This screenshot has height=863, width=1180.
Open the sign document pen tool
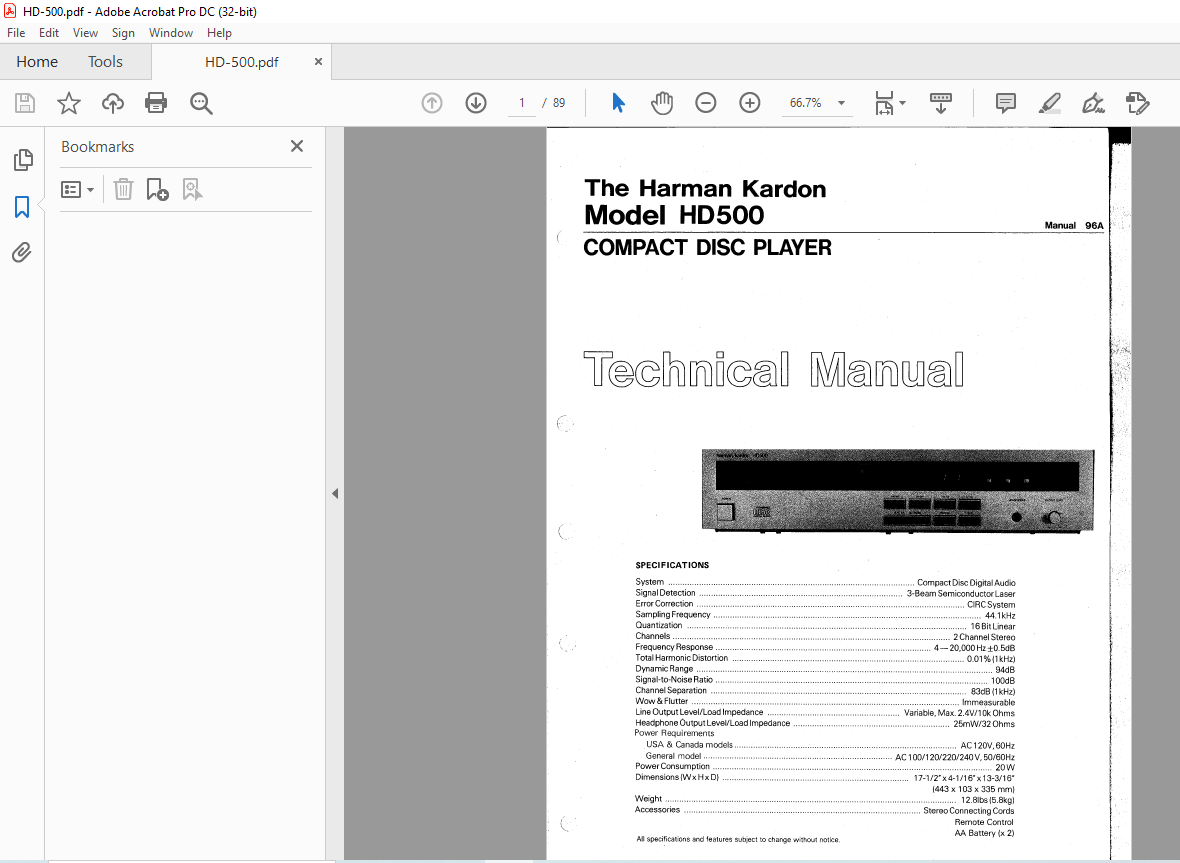click(1093, 103)
